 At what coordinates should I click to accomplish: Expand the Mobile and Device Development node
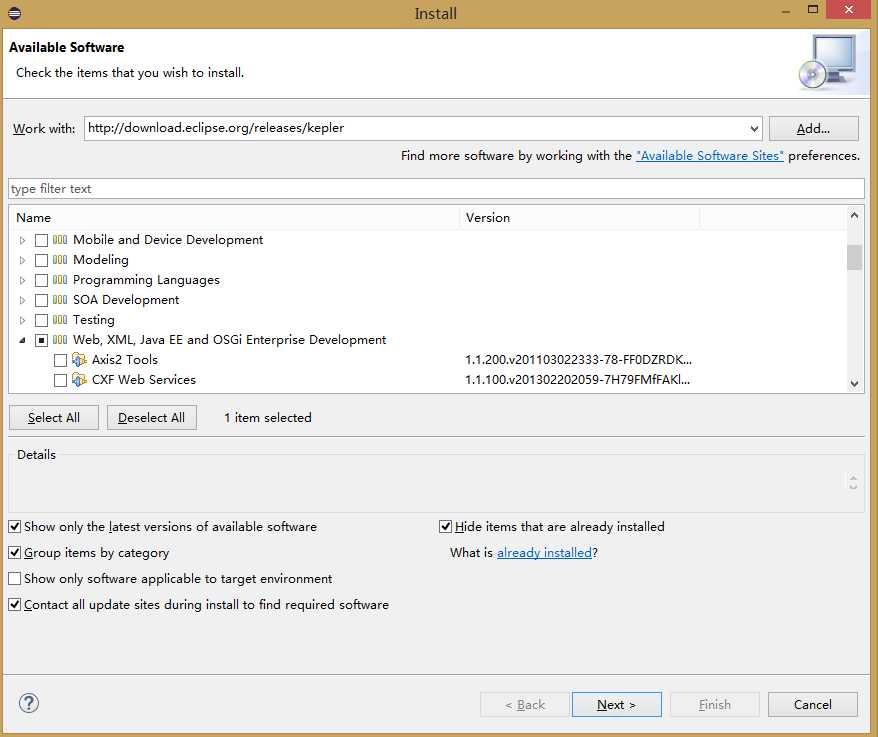(x=22, y=240)
